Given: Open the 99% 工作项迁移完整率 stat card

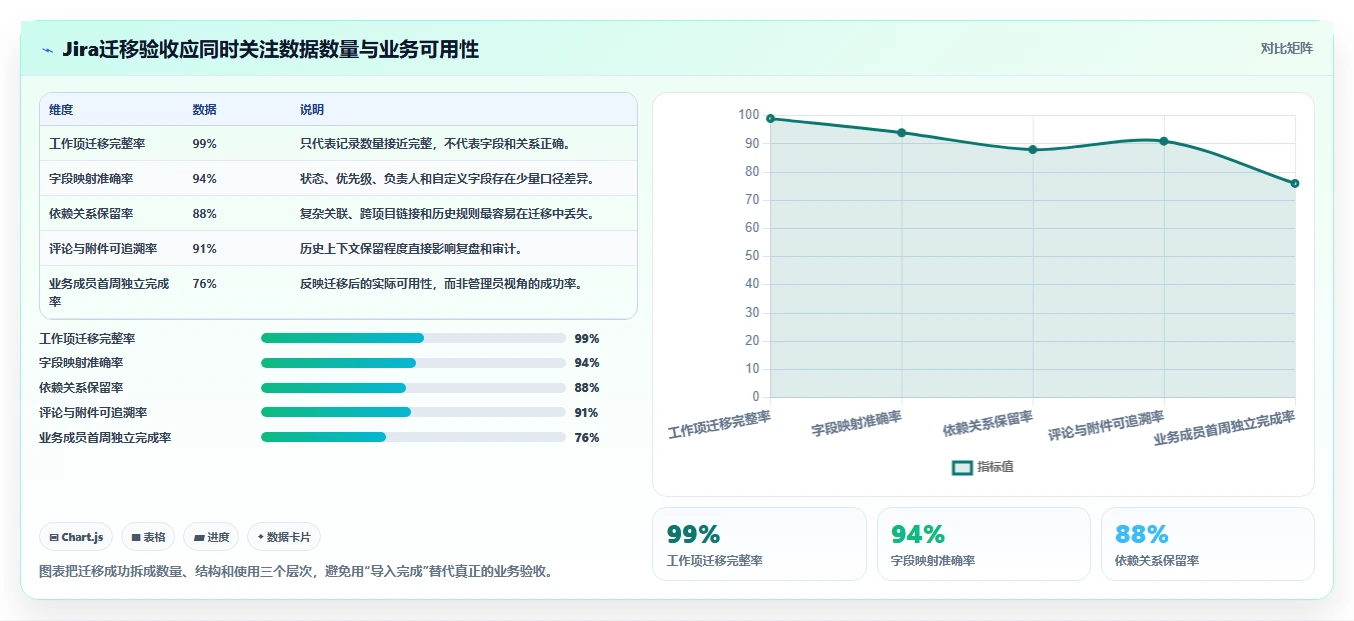Looking at the screenshot, I should click(759, 544).
